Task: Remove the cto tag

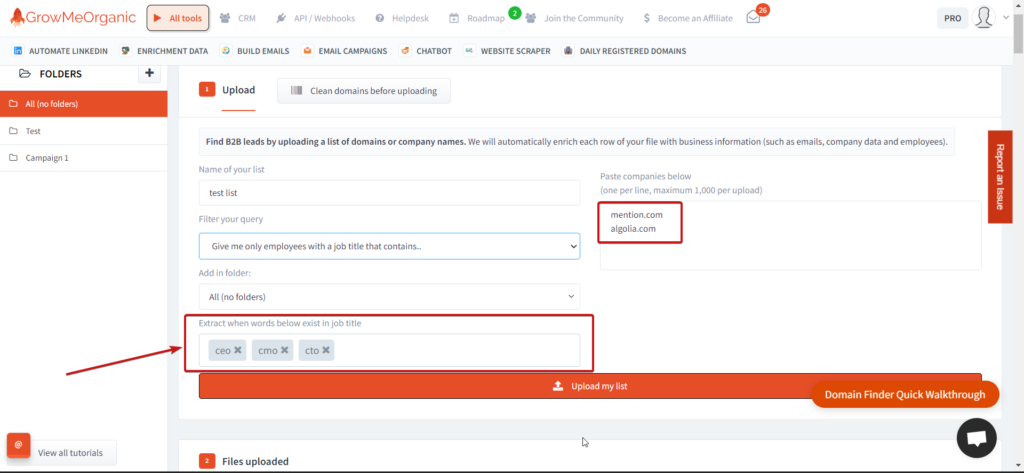Action: coord(326,350)
